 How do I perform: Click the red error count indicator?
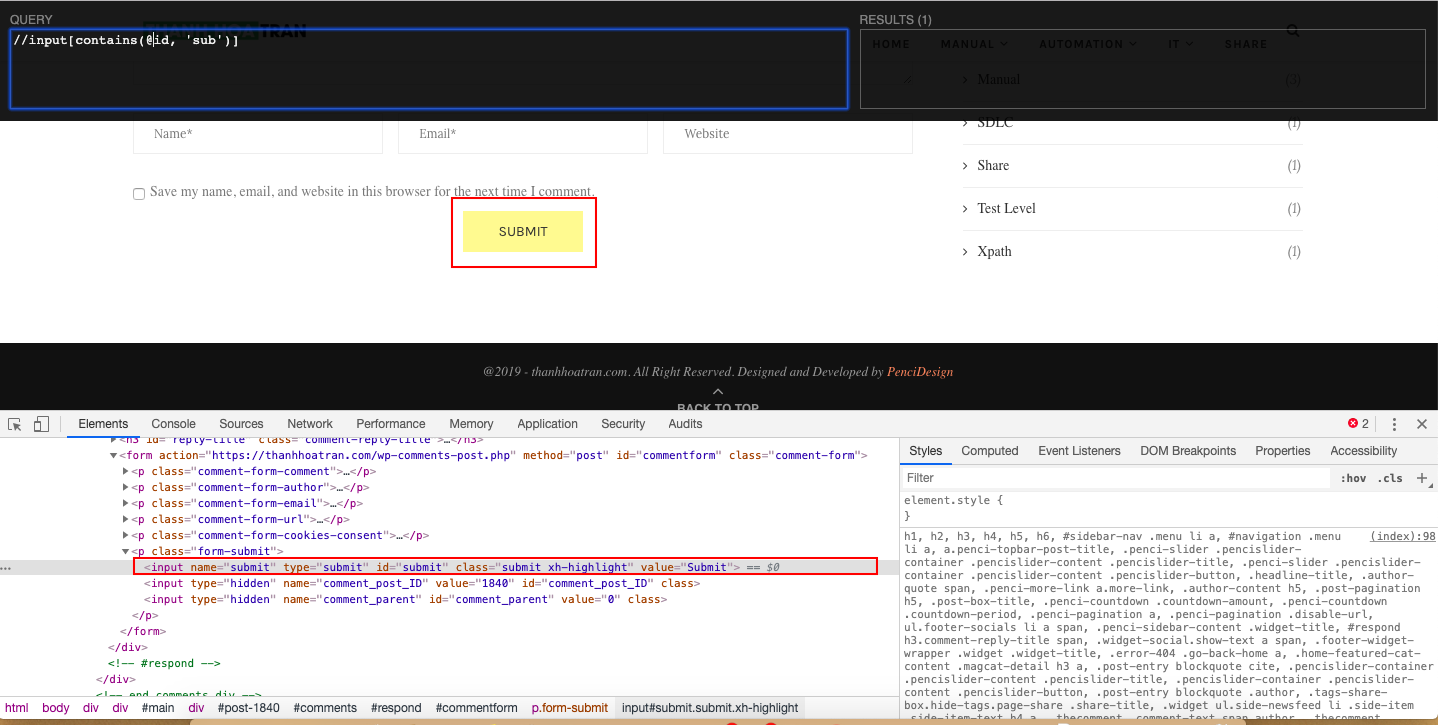point(1358,424)
